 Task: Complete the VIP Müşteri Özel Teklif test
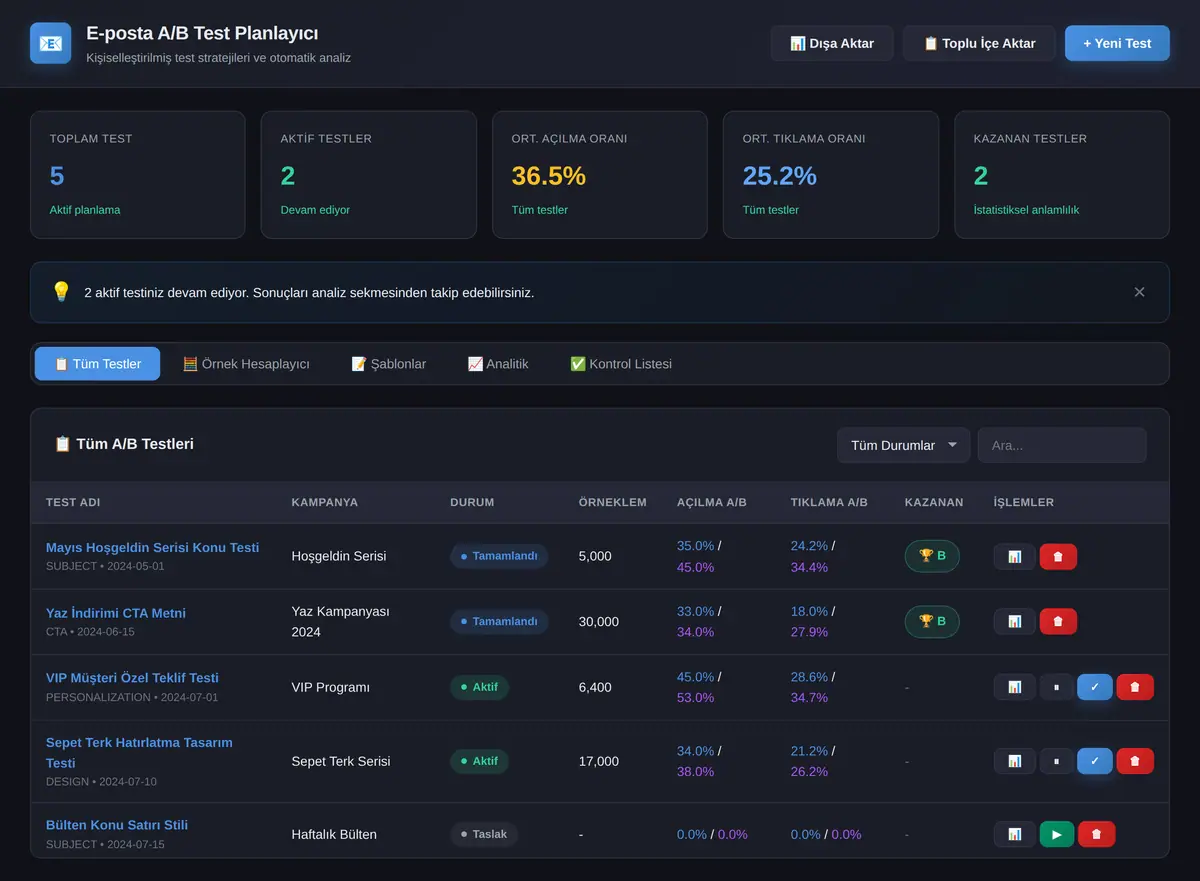1095,687
